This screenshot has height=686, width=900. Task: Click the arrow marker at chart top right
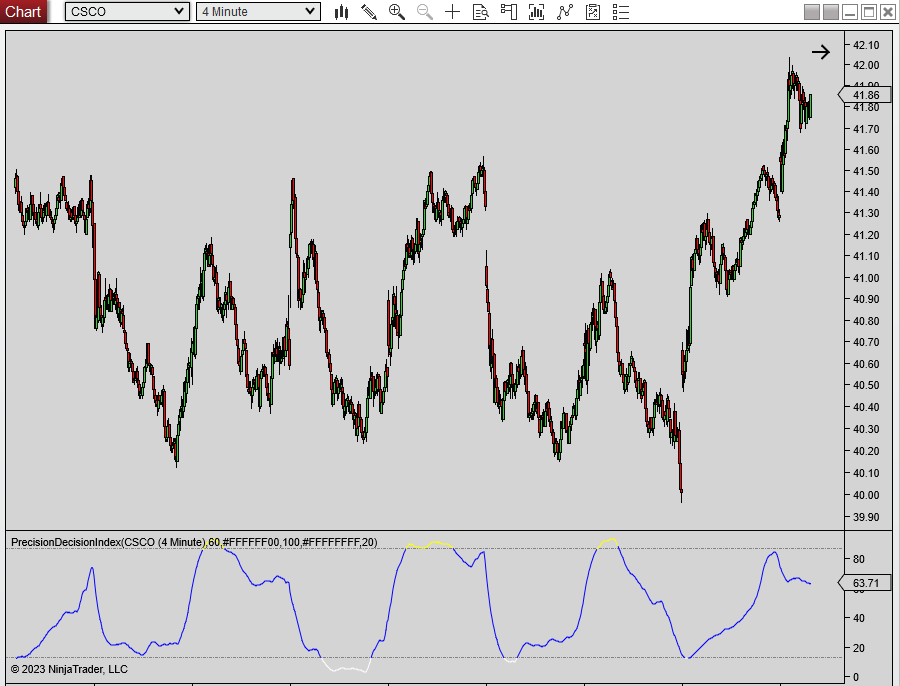pyautogui.click(x=820, y=51)
